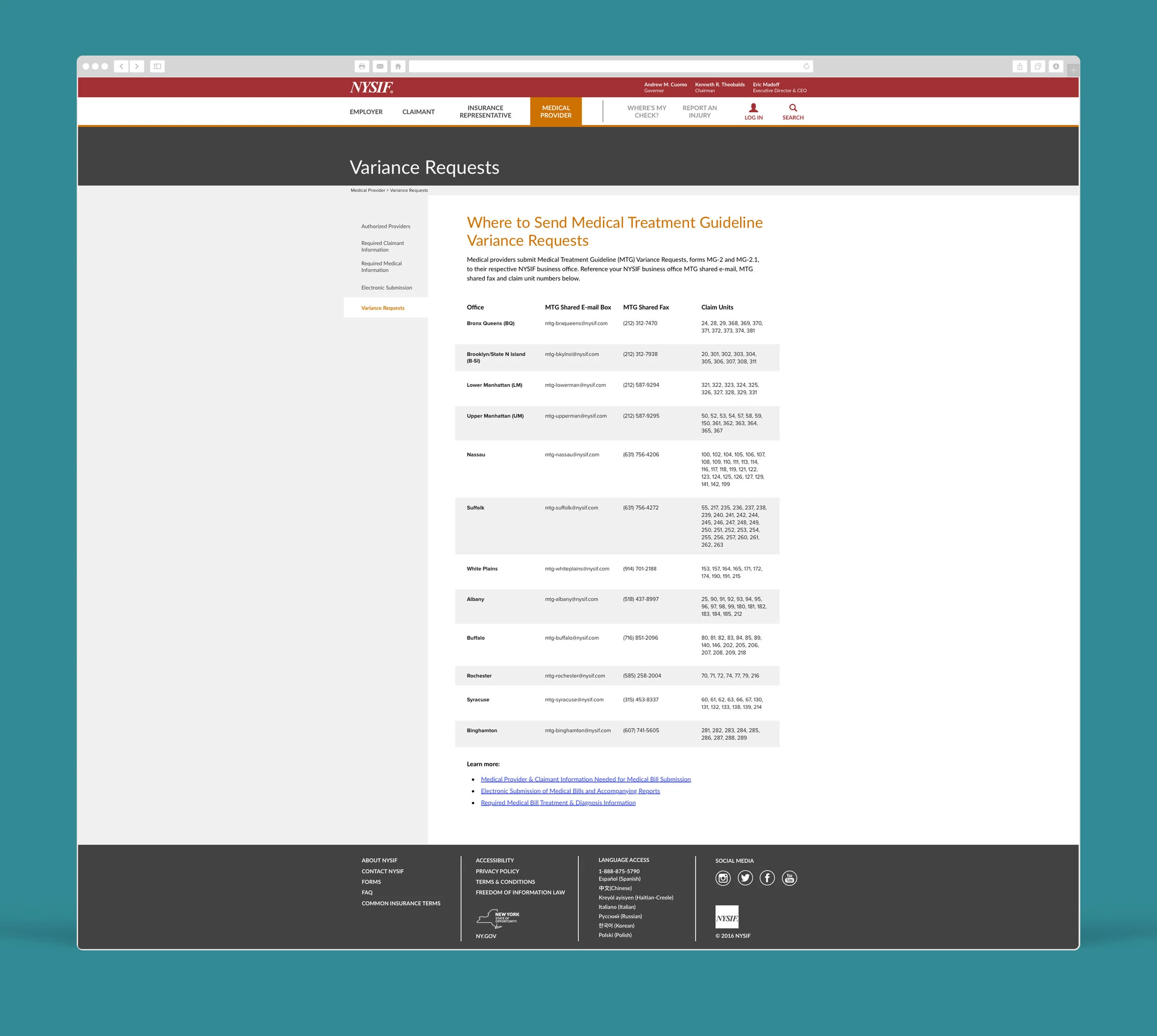Viewport: 1157px width, 1036px height.
Task: Click the print icon in browser toolbar
Action: click(x=361, y=67)
